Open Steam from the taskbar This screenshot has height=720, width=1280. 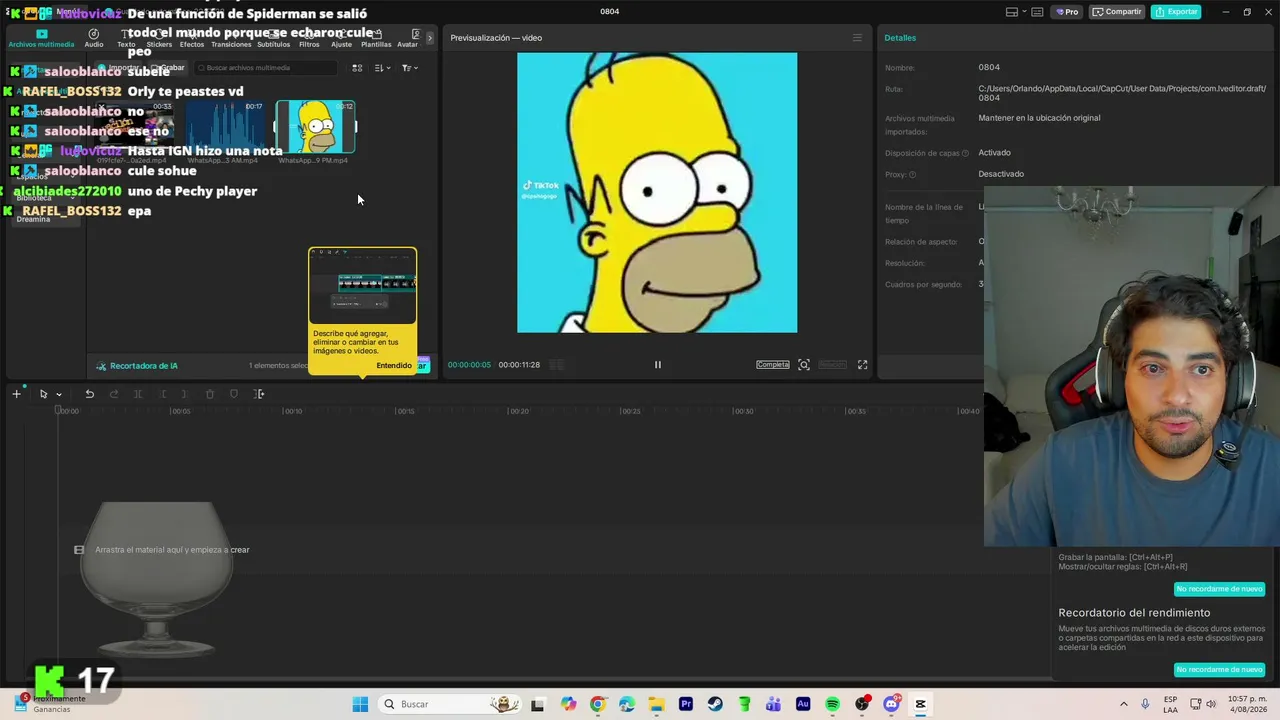coord(715,704)
